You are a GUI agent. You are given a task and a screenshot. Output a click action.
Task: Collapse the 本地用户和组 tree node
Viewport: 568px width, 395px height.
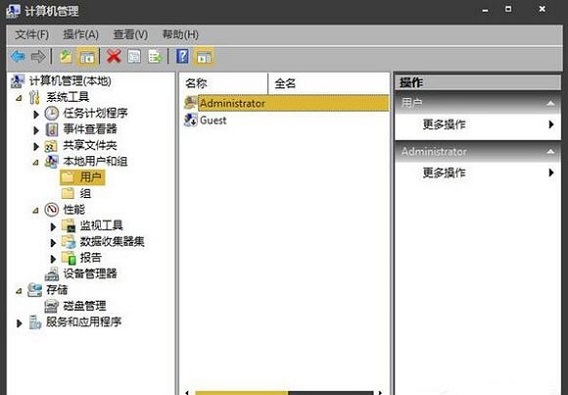[x=36, y=163]
